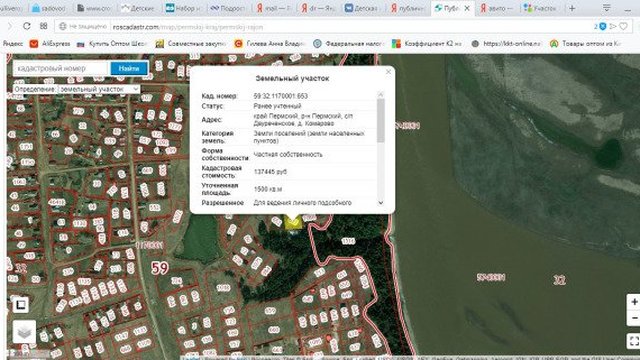Switch to the VK Детская tab
This screenshot has width=640, height=360.
tap(361, 8)
